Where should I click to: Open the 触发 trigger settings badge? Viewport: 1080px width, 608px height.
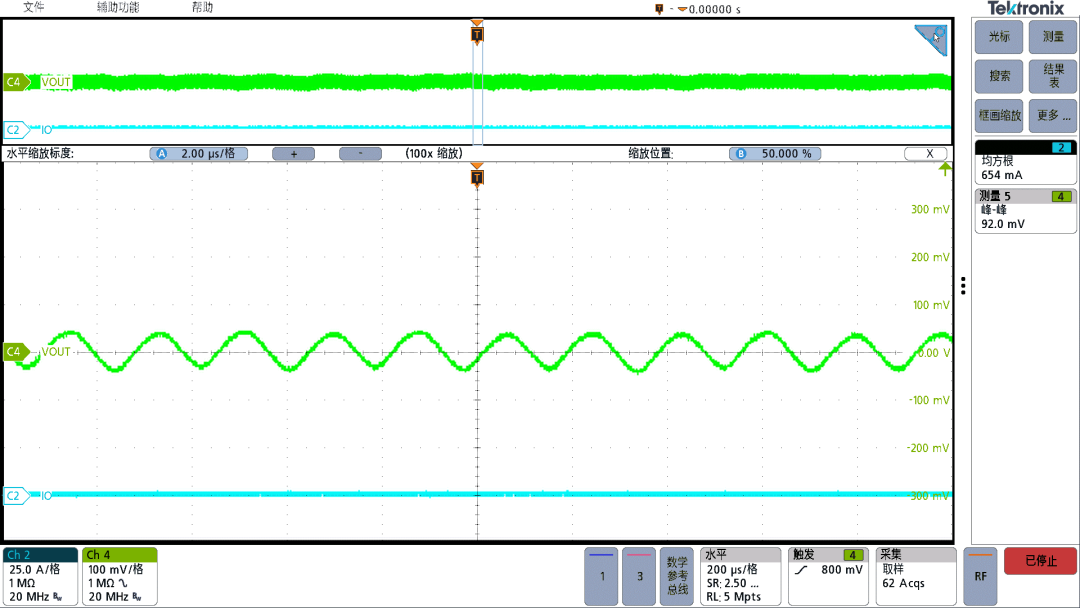pyautogui.click(x=828, y=576)
